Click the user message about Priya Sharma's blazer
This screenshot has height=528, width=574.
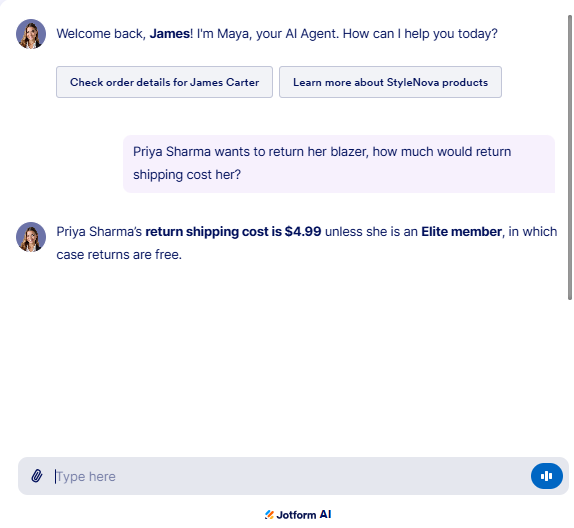coord(339,164)
